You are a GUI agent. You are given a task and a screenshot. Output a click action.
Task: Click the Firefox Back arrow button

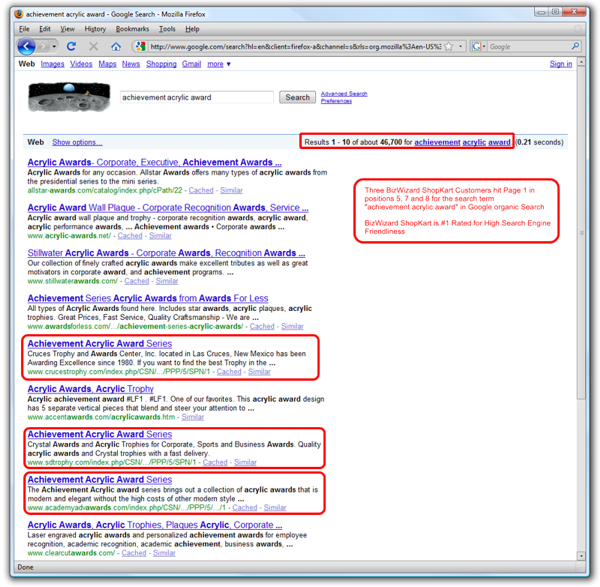[x=26, y=47]
